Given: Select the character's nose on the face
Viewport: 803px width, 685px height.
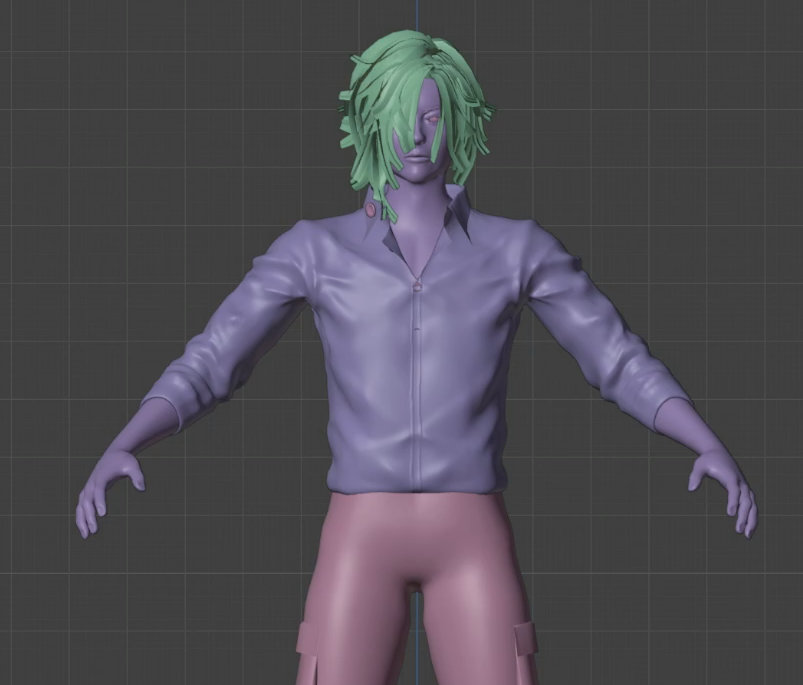Looking at the screenshot, I should (419, 134).
